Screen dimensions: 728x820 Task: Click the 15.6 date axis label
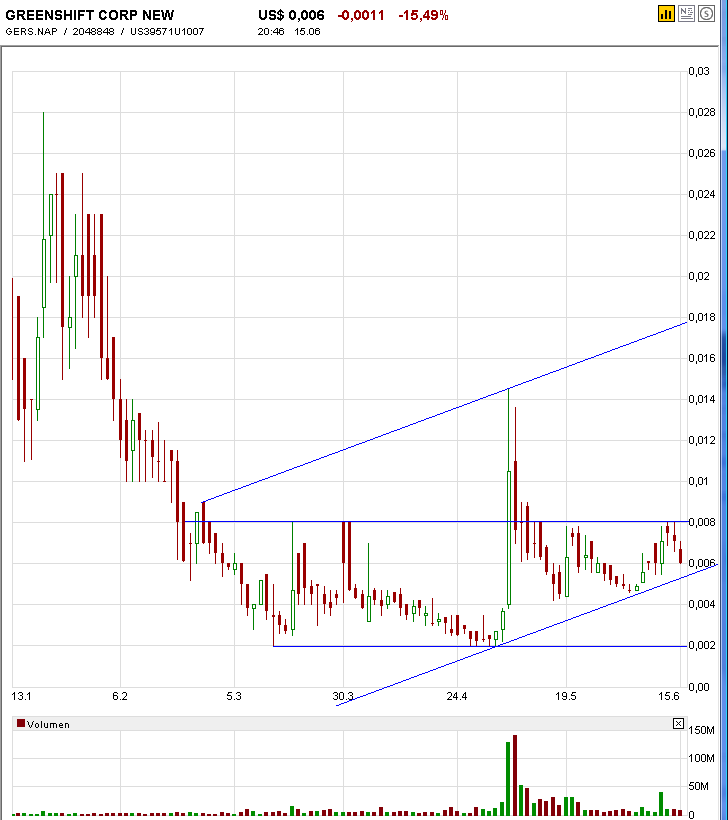(669, 696)
